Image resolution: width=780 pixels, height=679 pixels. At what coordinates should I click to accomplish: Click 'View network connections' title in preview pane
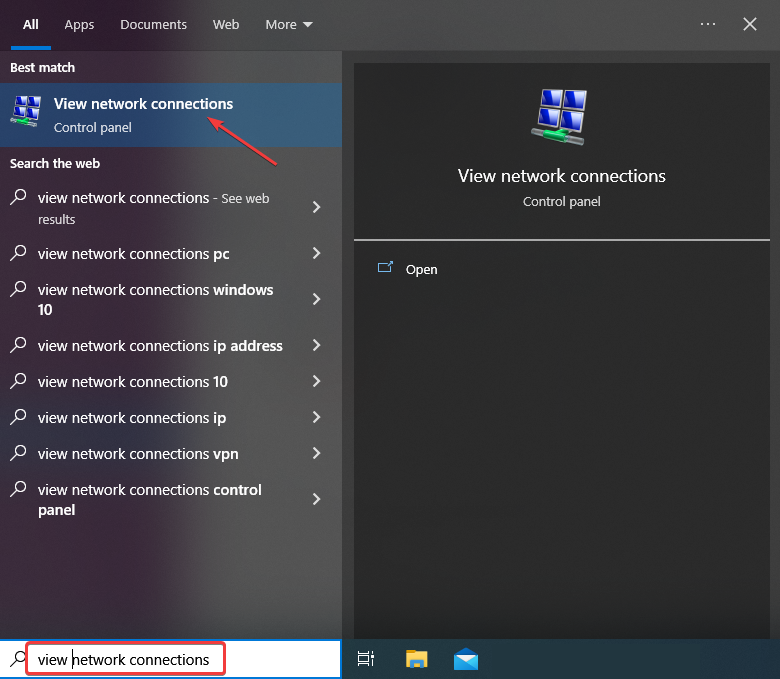[x=562, y=176]
